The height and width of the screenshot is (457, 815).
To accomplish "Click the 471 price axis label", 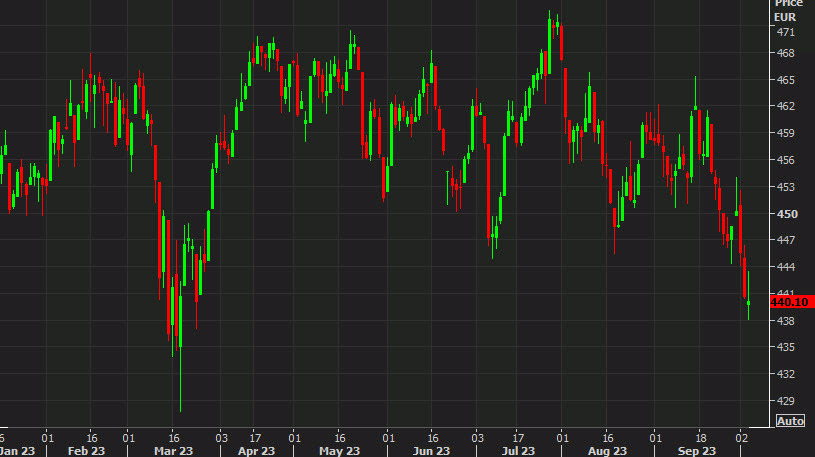I will point(785,32).
